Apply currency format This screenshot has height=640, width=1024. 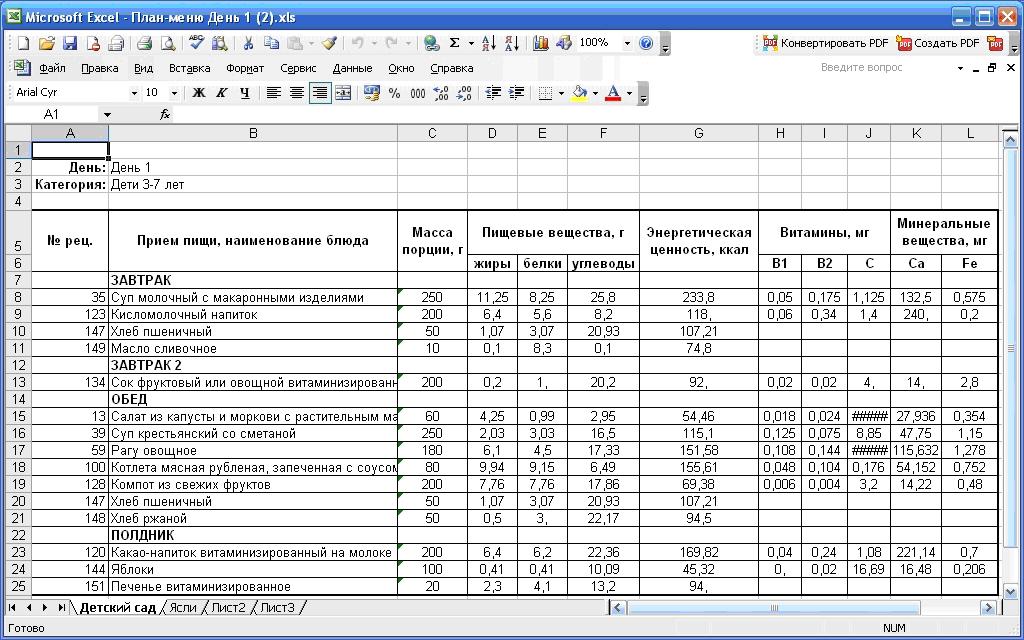372,93
